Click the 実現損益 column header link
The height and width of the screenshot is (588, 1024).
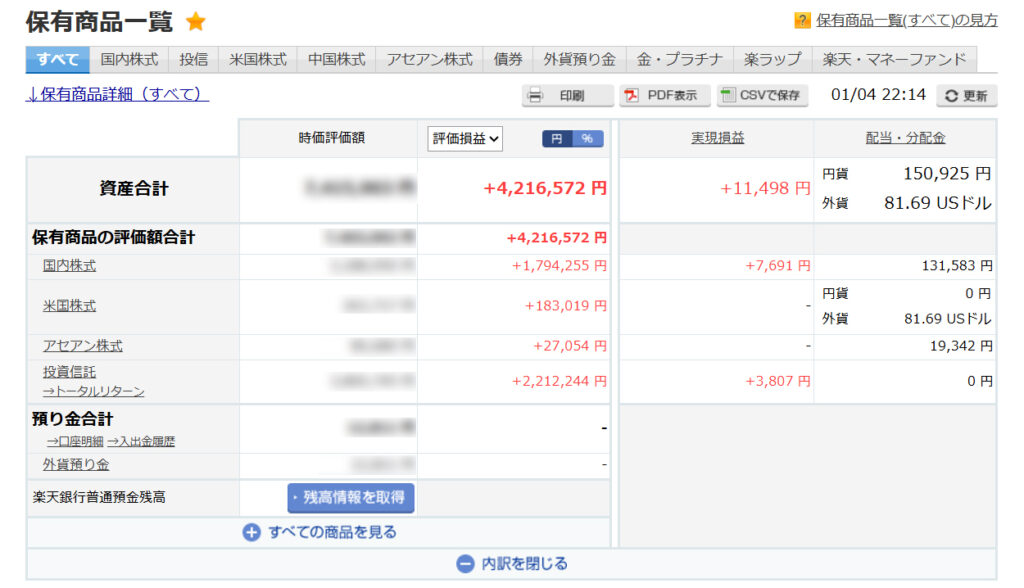tap(717, 139)
